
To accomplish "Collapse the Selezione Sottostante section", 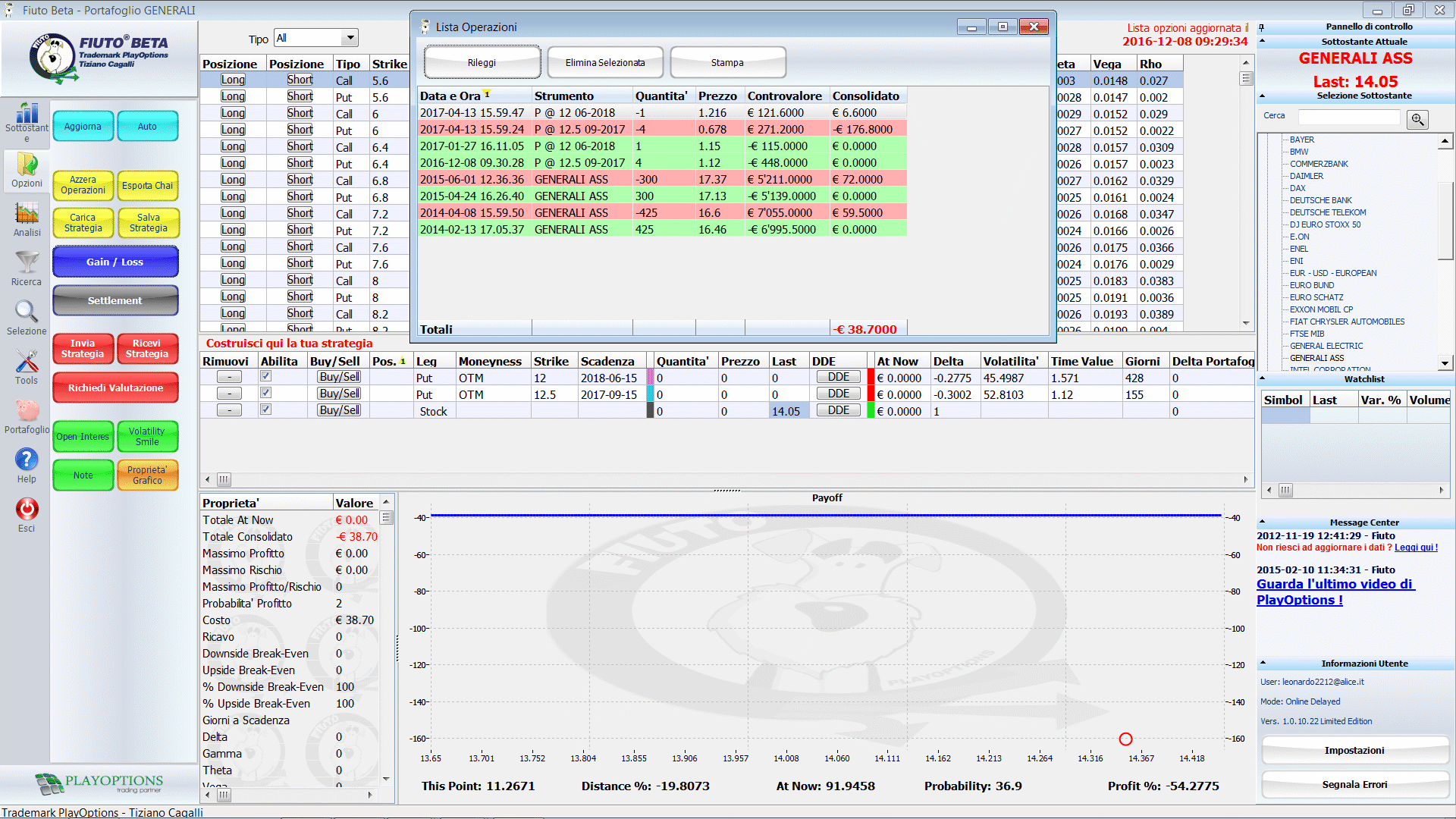I will click(x=1263, y=96).
